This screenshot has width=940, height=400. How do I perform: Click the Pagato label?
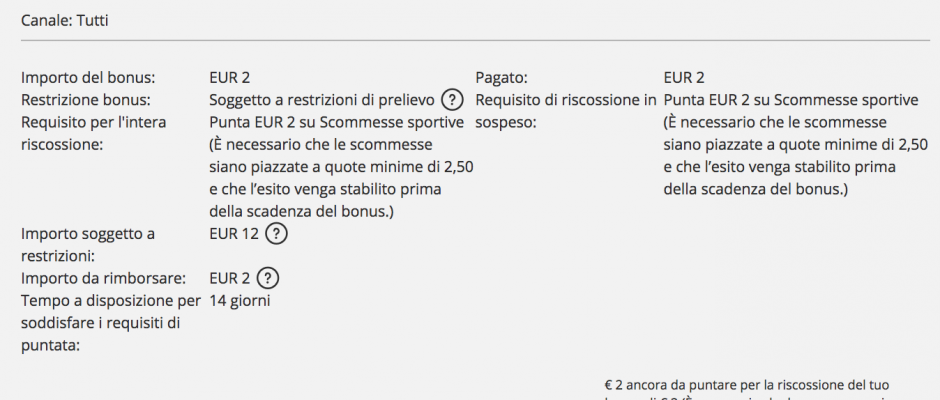(x=501, y=78)
